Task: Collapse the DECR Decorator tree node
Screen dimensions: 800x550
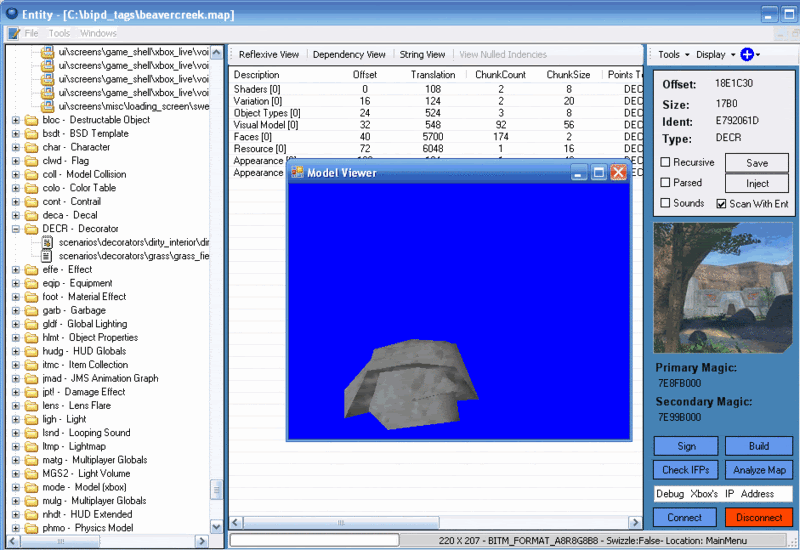Action: coord(16,229)
